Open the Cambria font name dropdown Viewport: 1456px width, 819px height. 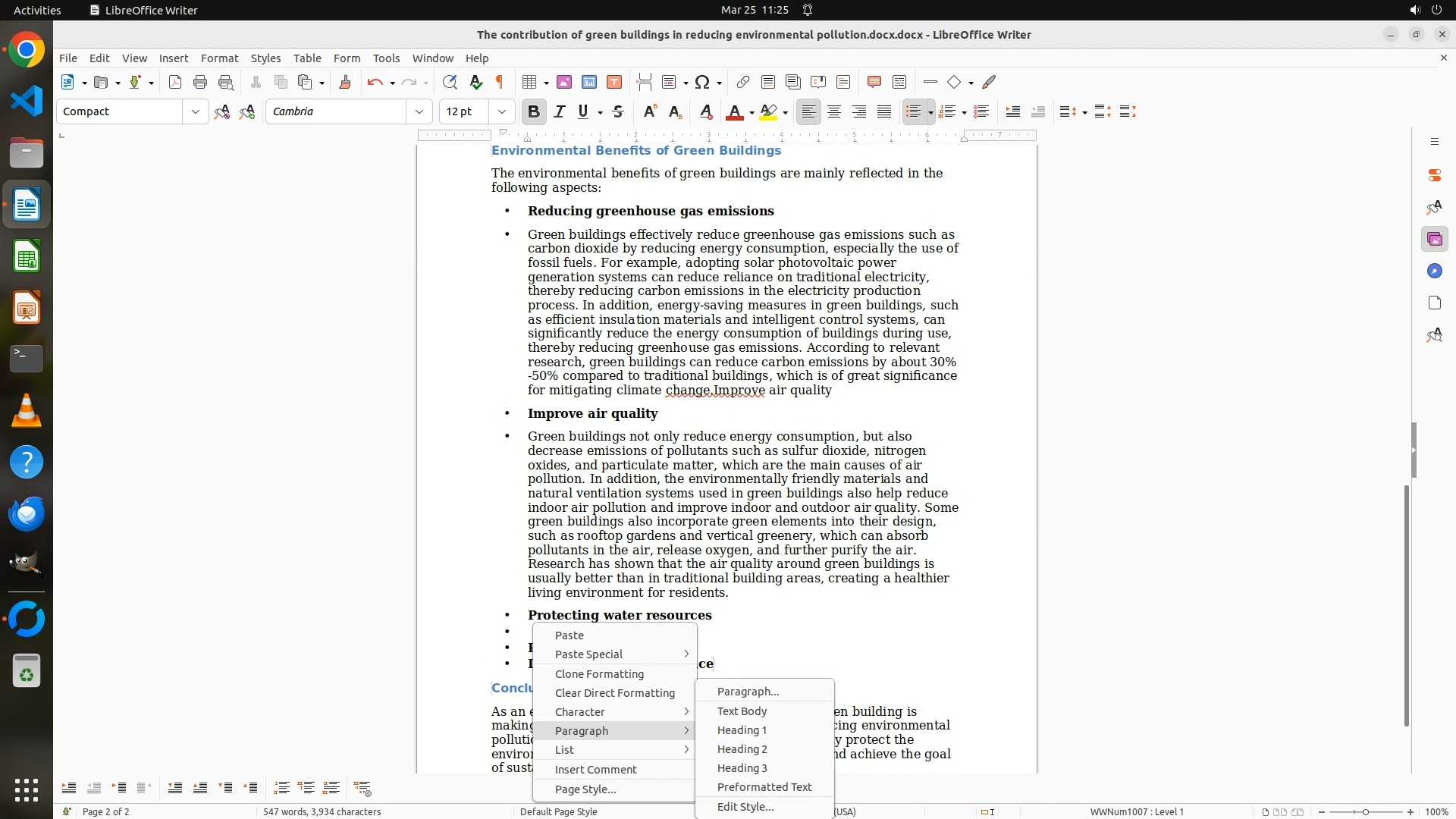(419, 111)
